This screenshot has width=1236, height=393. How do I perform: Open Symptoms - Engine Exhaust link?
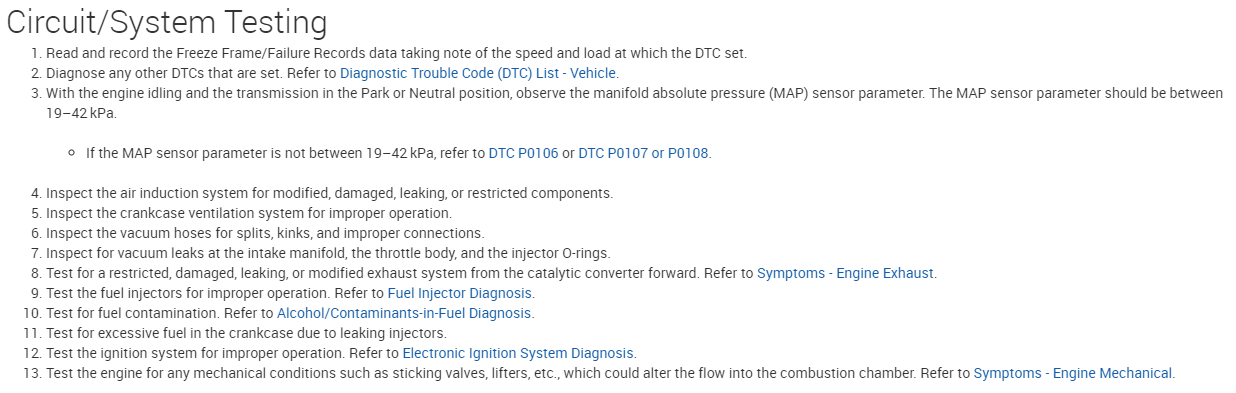846,273
